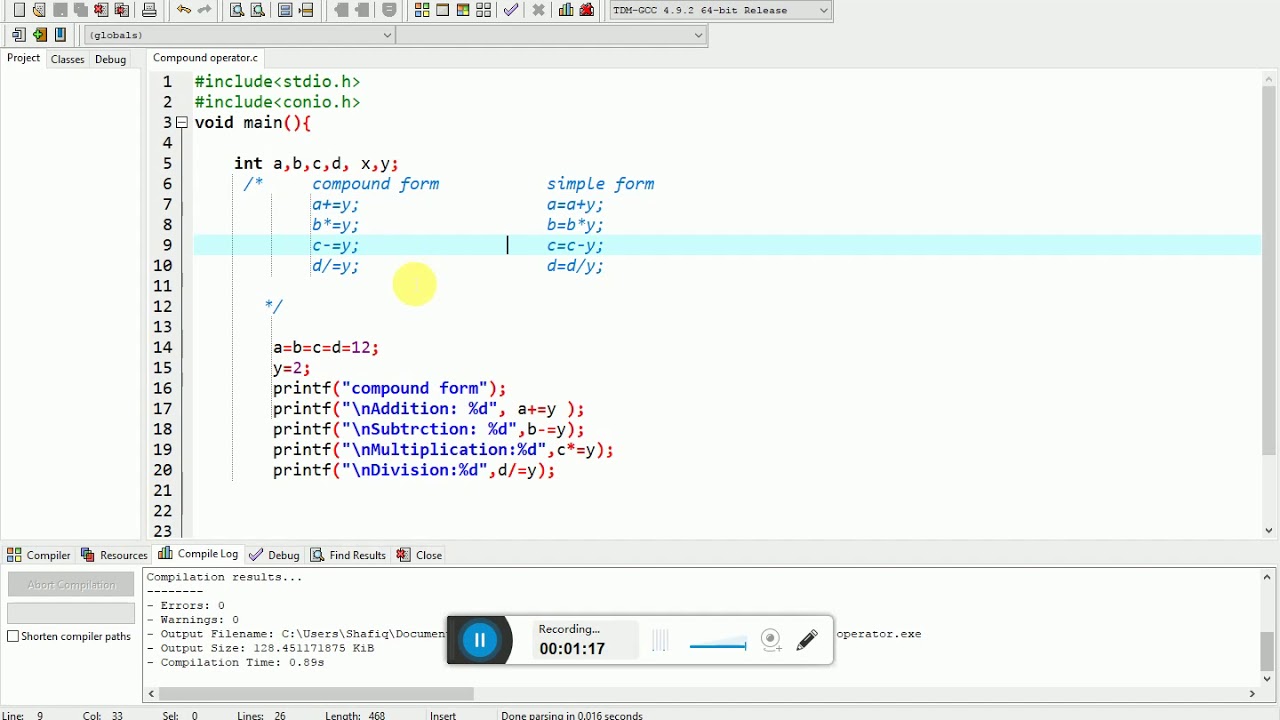1280x720 pixels.
Task: Click the Goto Line toolbar icon
Action: point(306,10)
